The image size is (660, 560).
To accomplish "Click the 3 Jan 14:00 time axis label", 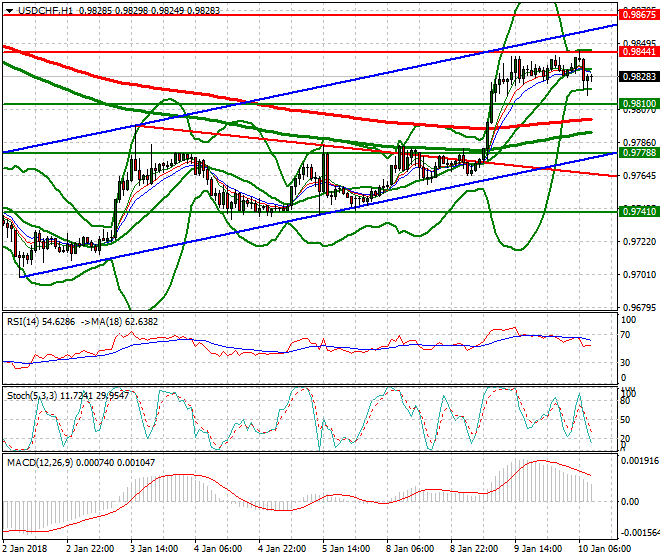I will (x=154, y=549).
